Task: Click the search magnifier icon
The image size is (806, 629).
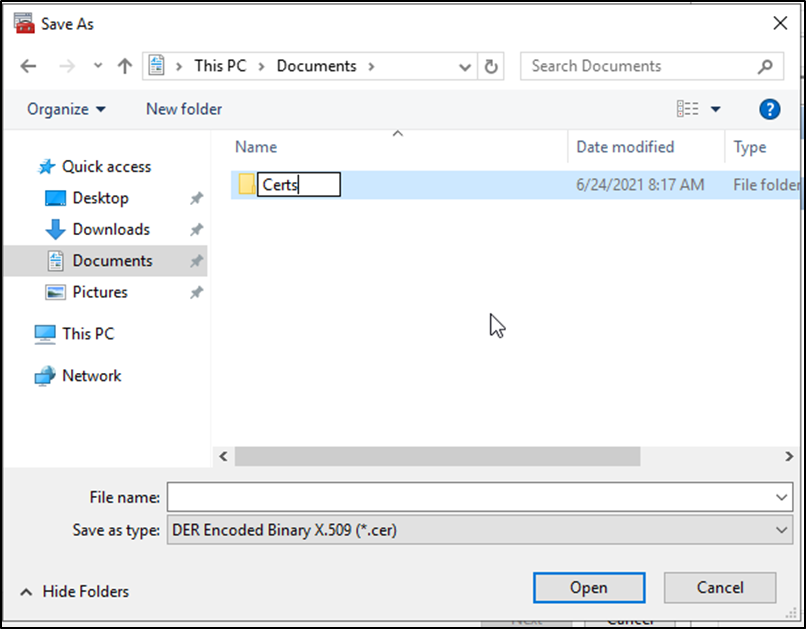Action: [x=765, y=67]
